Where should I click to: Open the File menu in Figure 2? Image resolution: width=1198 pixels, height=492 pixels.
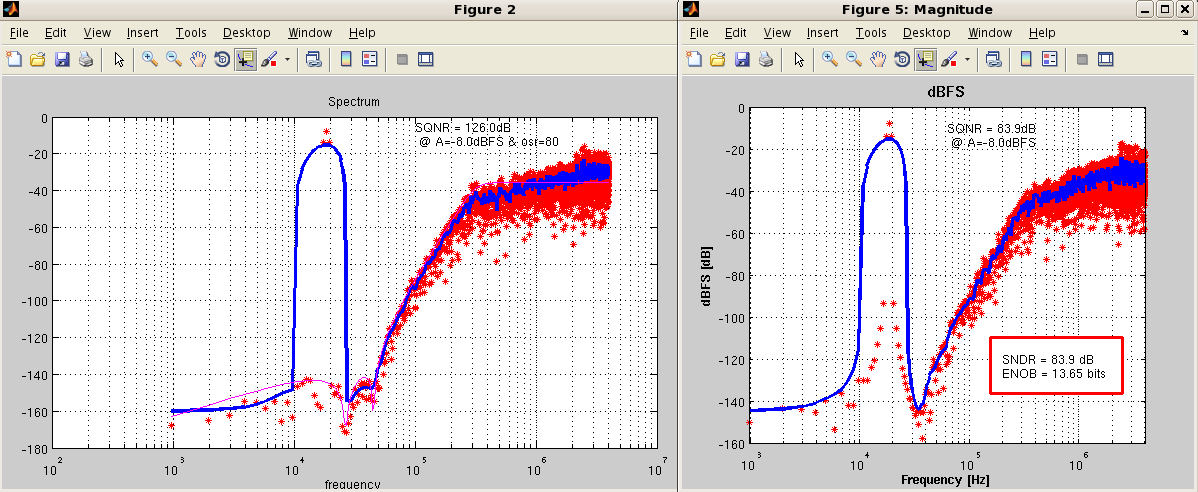coord(19,33)
